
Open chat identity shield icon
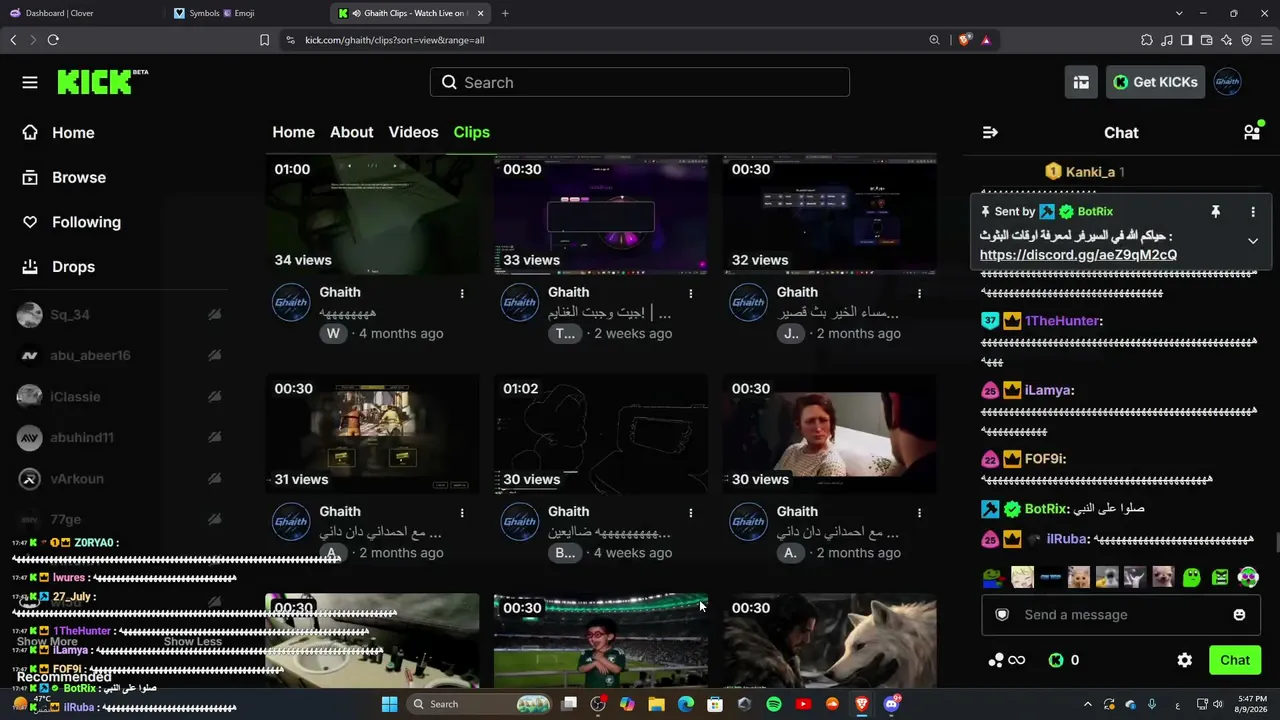pos(1002,615)
